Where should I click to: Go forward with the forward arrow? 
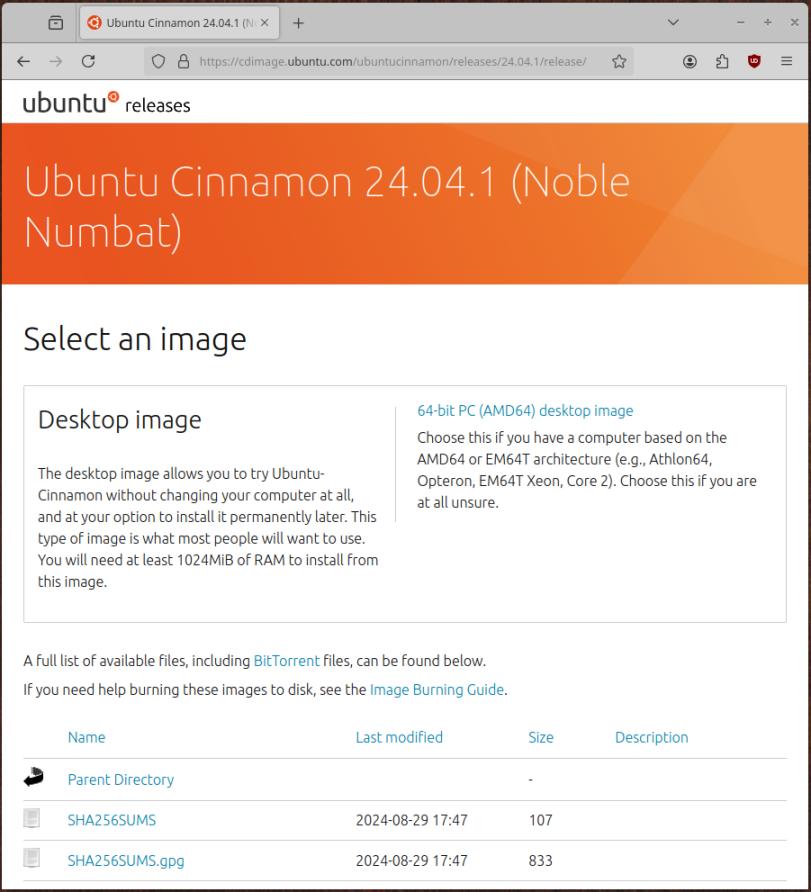(x=56, y=61)
